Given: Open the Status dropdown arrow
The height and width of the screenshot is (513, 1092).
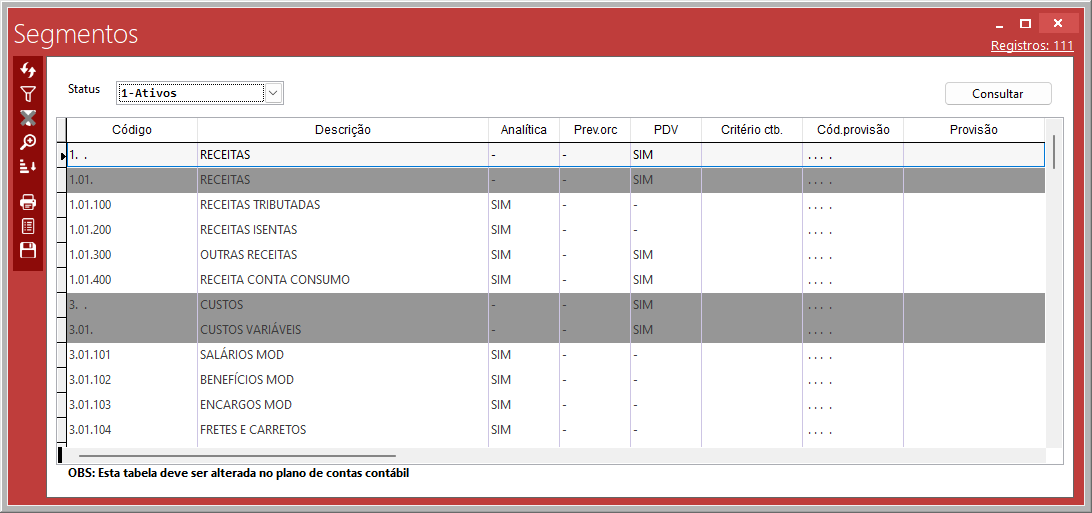Looking at the screenshot, I should tap(274, 93).
